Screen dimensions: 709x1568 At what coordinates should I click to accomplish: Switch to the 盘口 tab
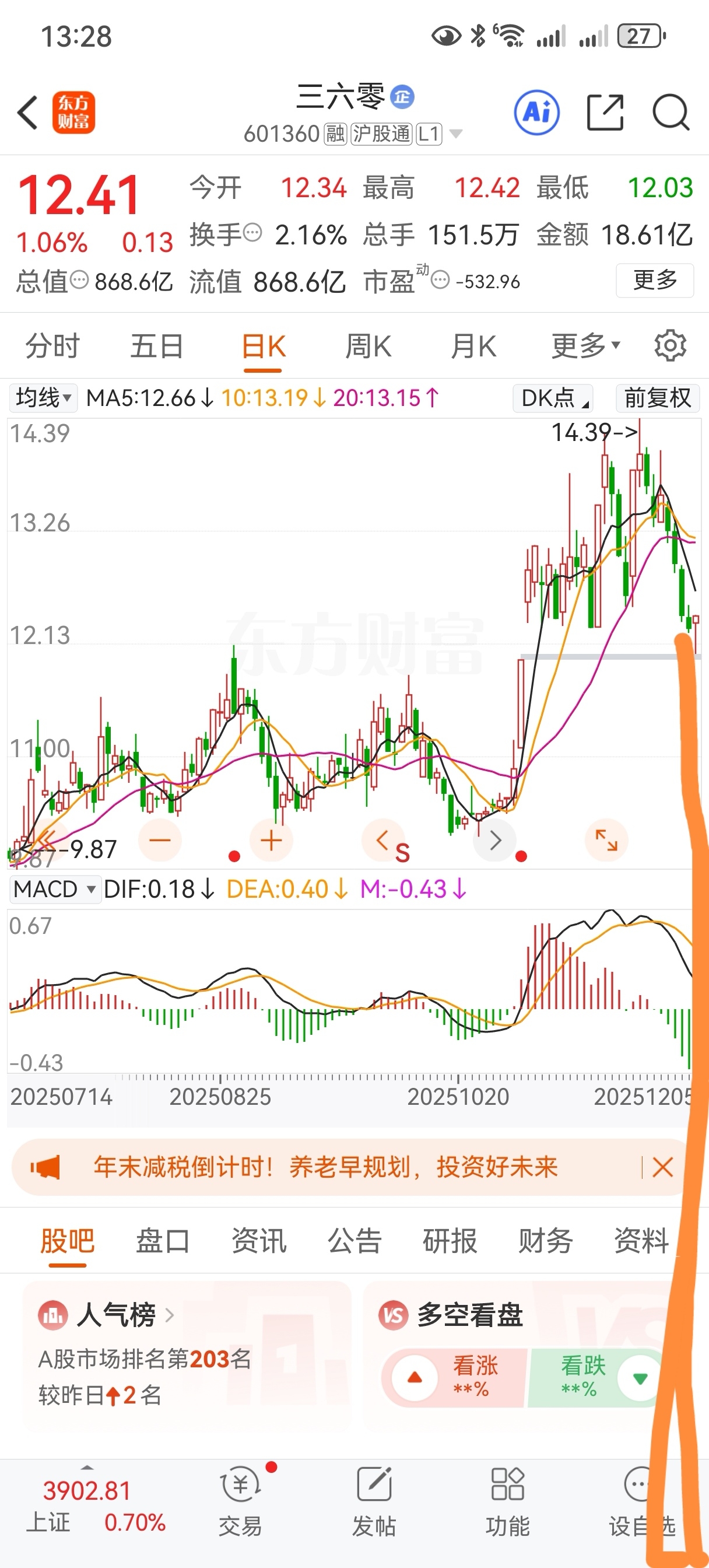tap(163, 1240)
